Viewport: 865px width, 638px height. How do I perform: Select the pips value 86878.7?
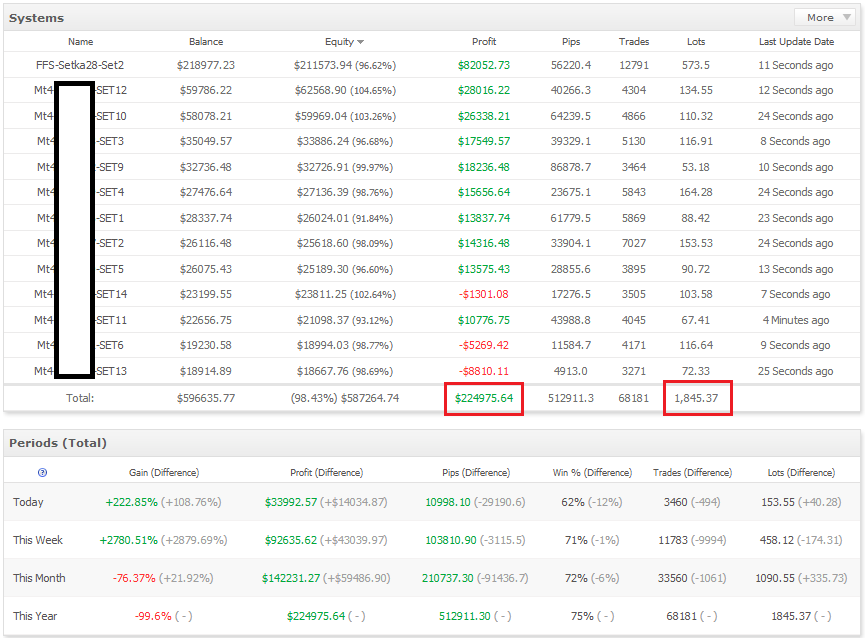click(571, 167)
